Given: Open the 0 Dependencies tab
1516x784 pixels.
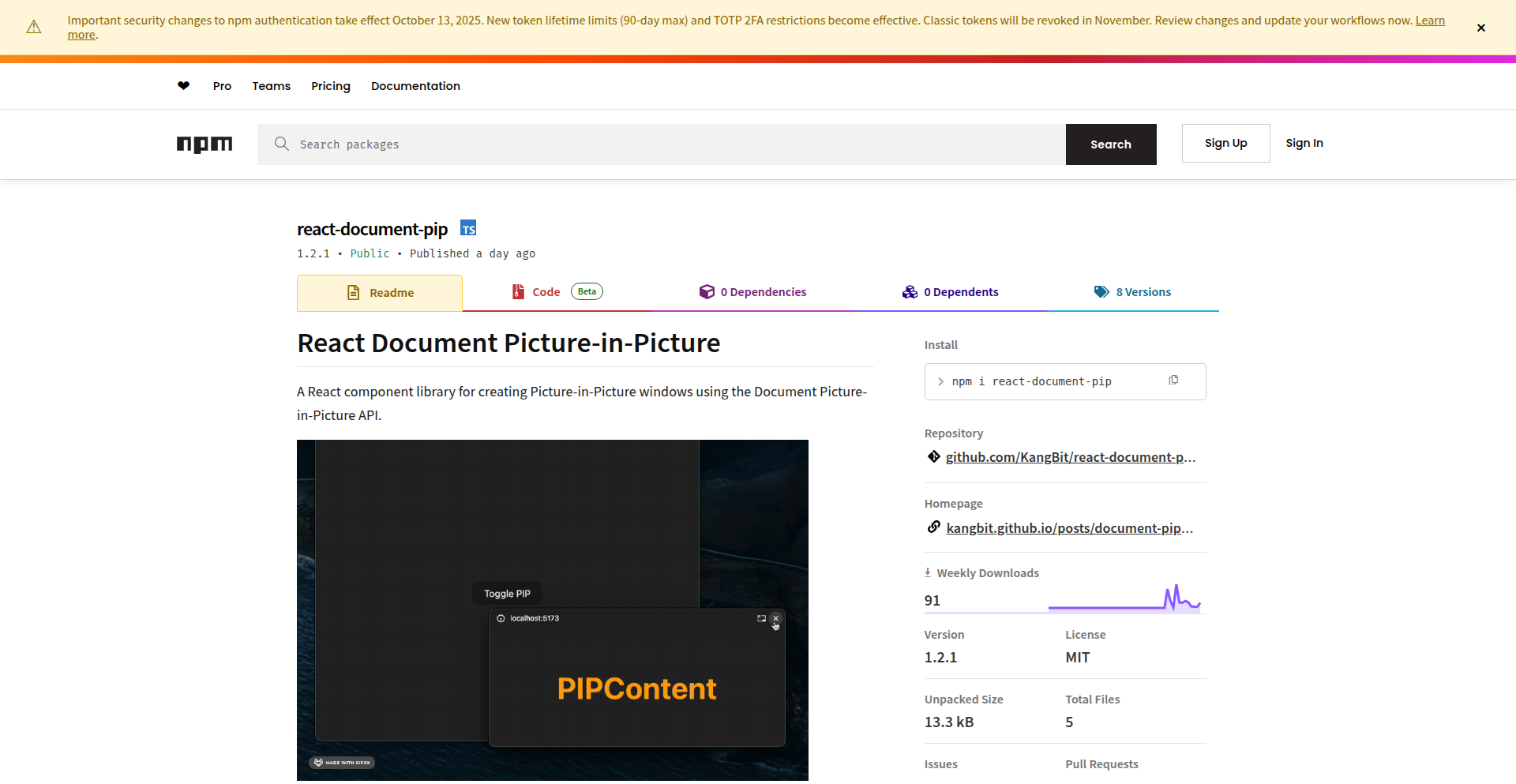Looking at the screenshot, I should (753, 292).
